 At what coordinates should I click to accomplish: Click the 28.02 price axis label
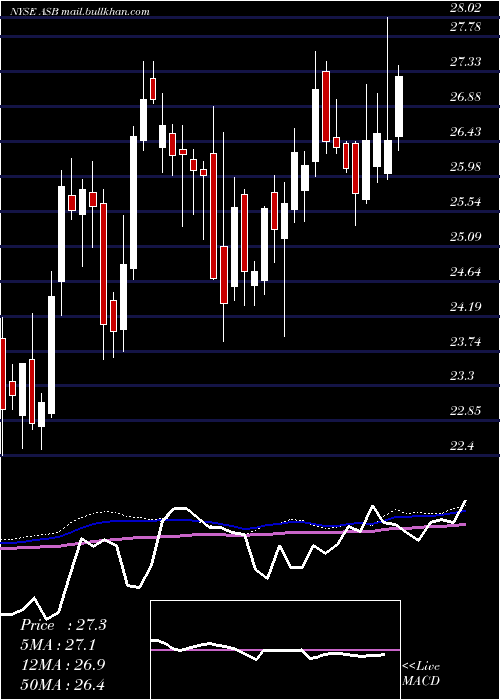(x=465, y=8)
